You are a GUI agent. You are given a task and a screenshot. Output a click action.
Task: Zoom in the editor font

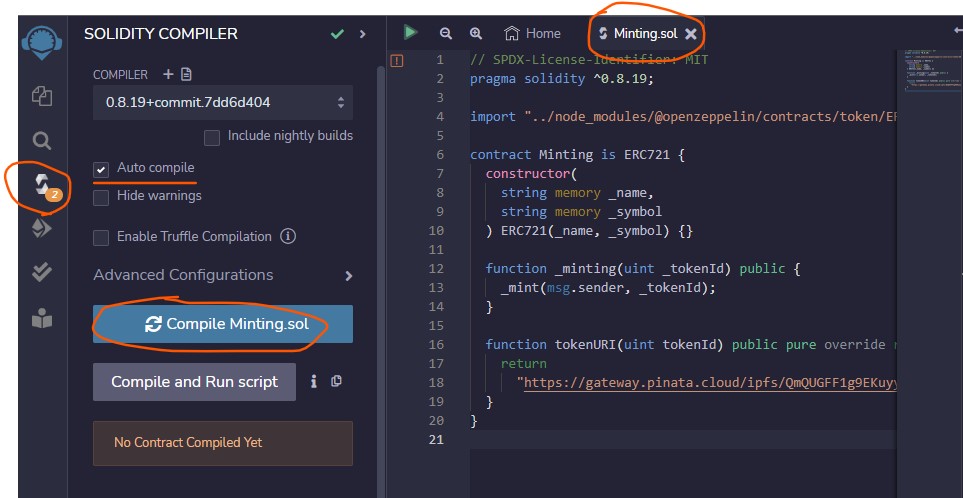[475, 33]
